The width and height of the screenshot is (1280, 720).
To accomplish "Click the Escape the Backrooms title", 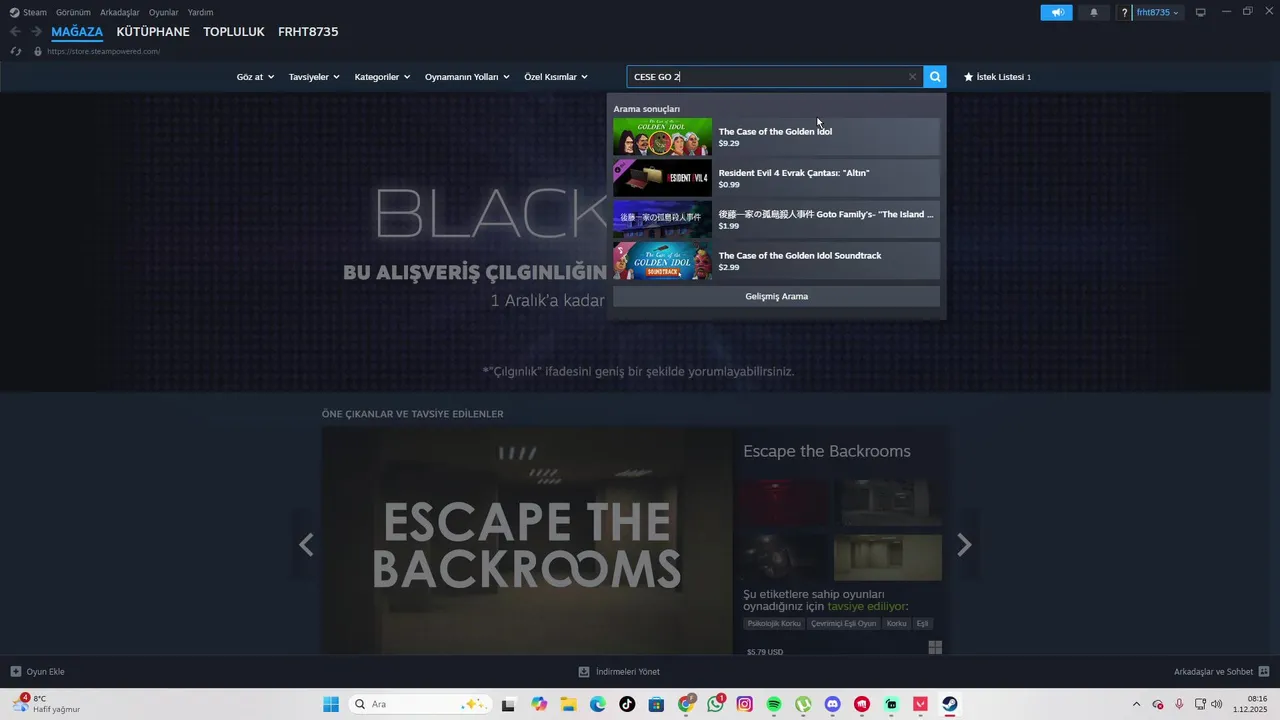I will [x=826, y=451].
